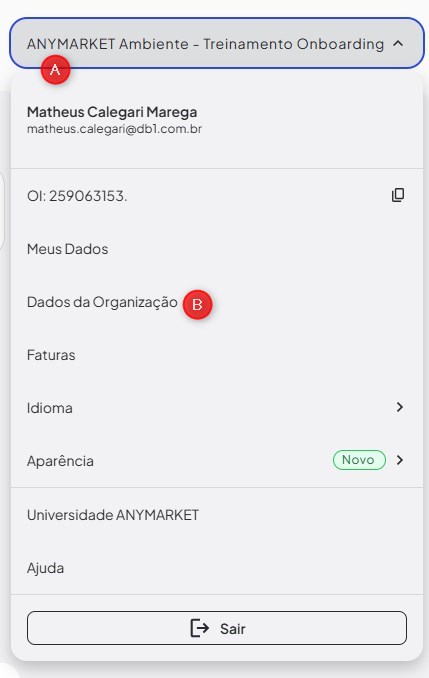This screenshot has height=678, width=429.
Task: Click the Novo badge next to Aparência
Action: (x=359, y=460)
